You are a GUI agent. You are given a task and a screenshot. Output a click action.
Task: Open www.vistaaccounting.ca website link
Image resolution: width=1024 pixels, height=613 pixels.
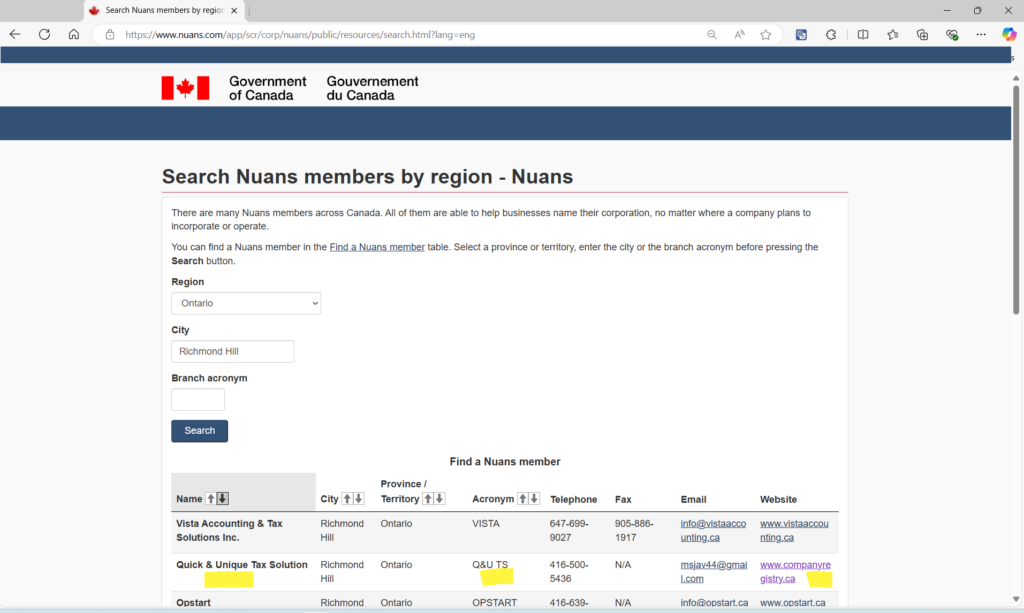click(794, 531)
